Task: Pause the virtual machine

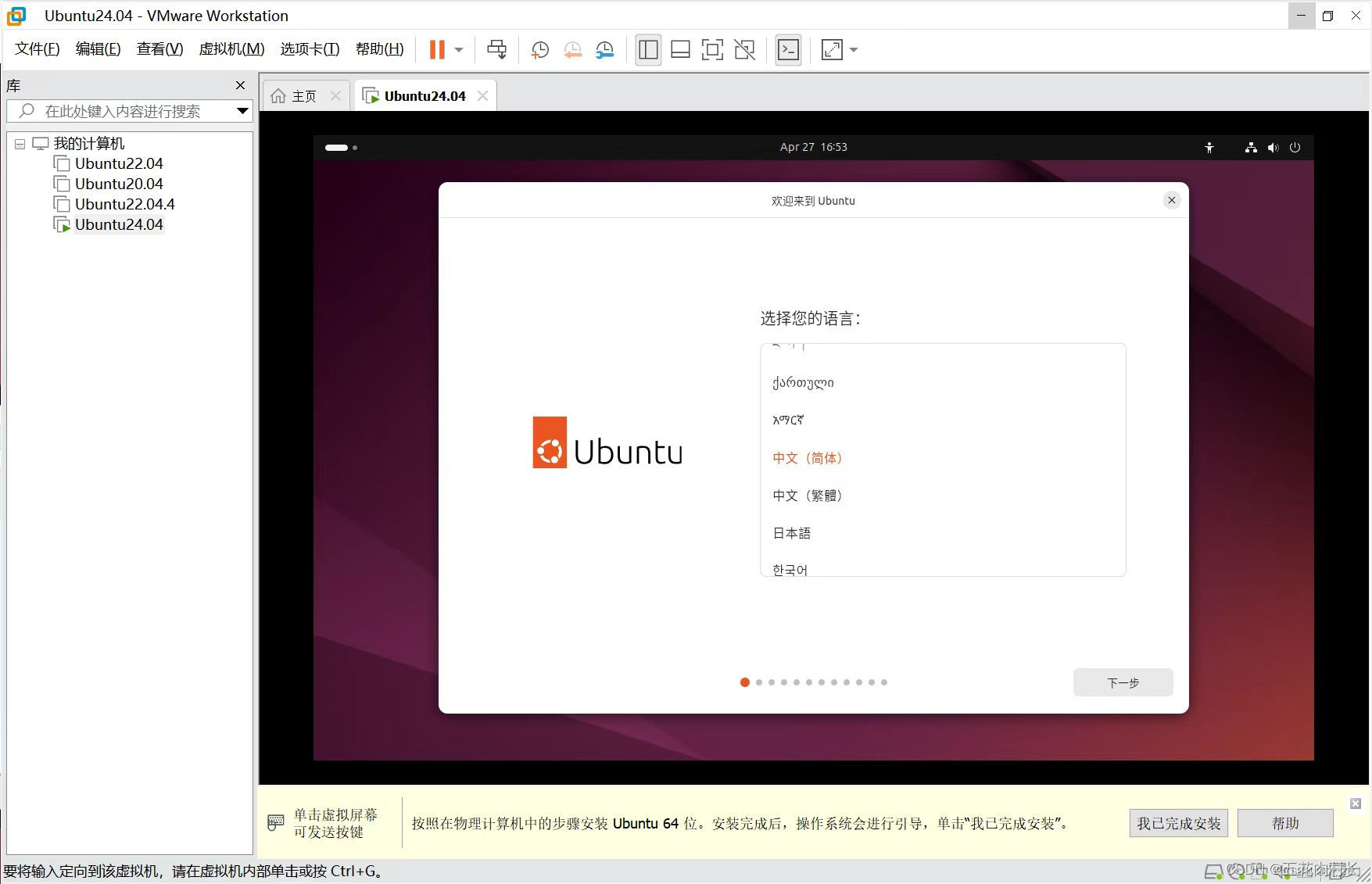Action: (437, 50)
